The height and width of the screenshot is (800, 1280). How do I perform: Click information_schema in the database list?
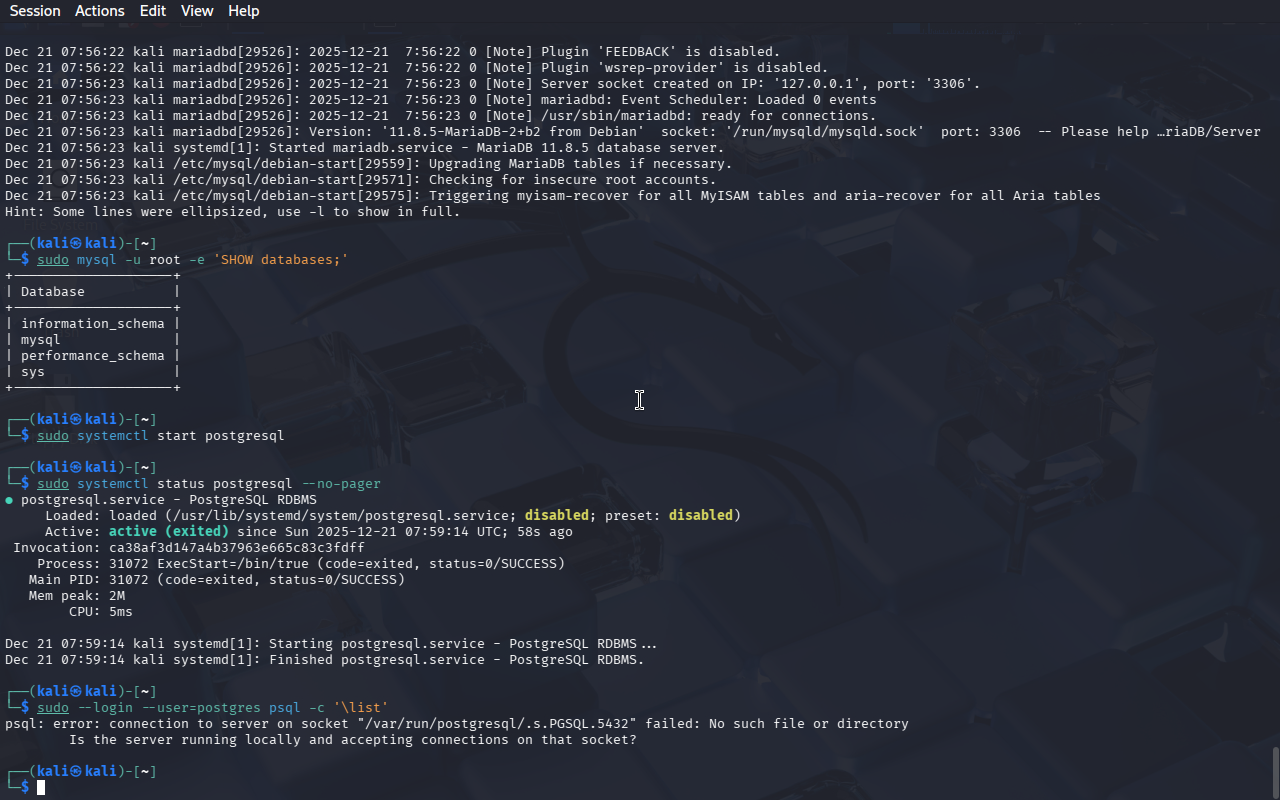92,324
